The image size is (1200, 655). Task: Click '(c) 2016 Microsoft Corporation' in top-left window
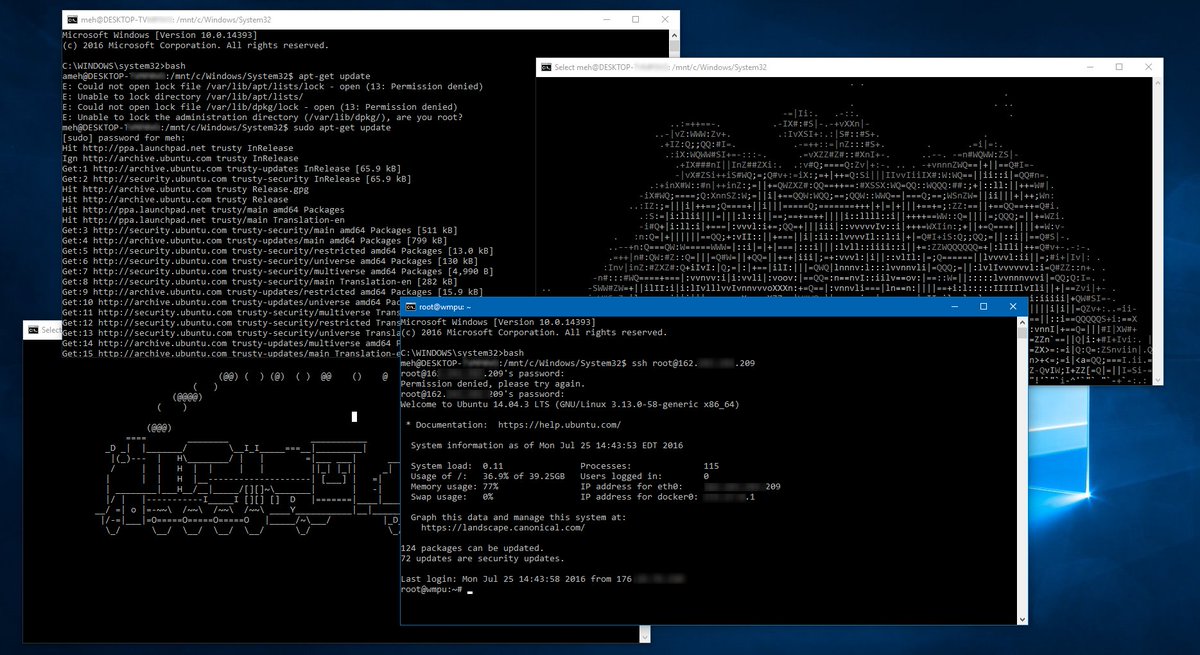195,44
